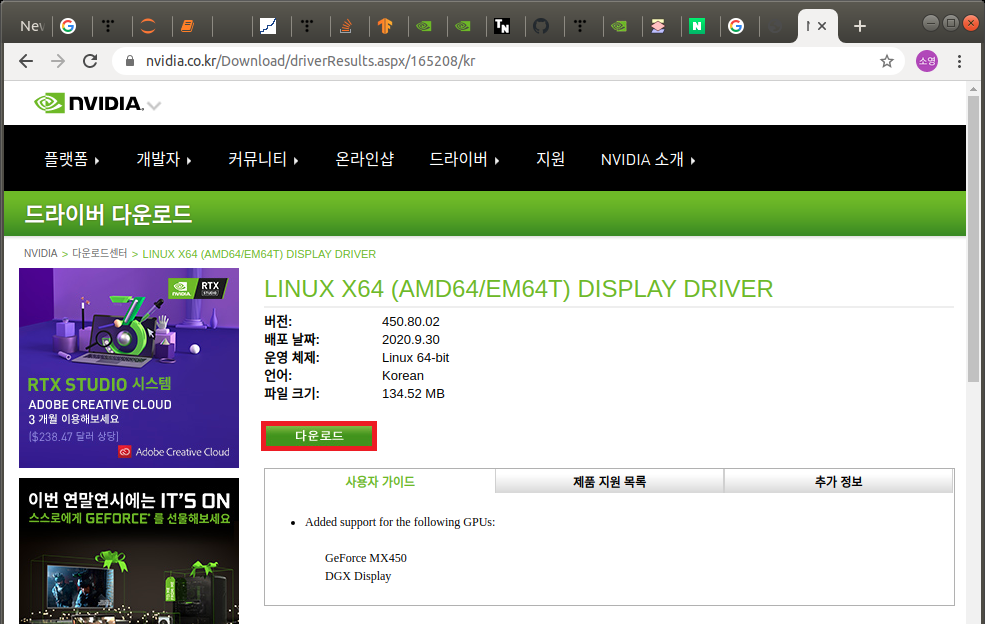Open the 온라인샵 menu item
Viewport: 987px width, 624px height.
[x=364, y=159]
